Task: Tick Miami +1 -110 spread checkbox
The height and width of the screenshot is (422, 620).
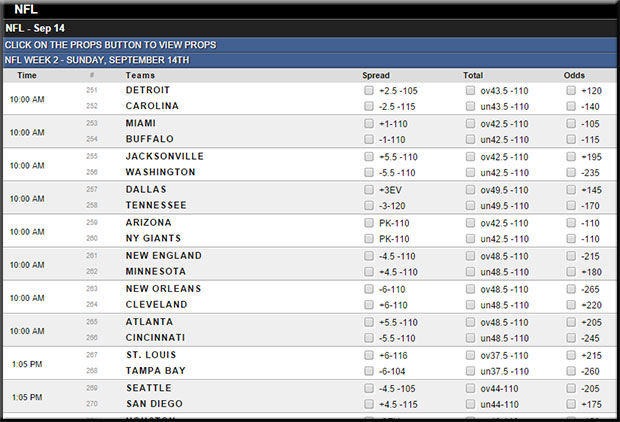Action: (x=369, y=124)
